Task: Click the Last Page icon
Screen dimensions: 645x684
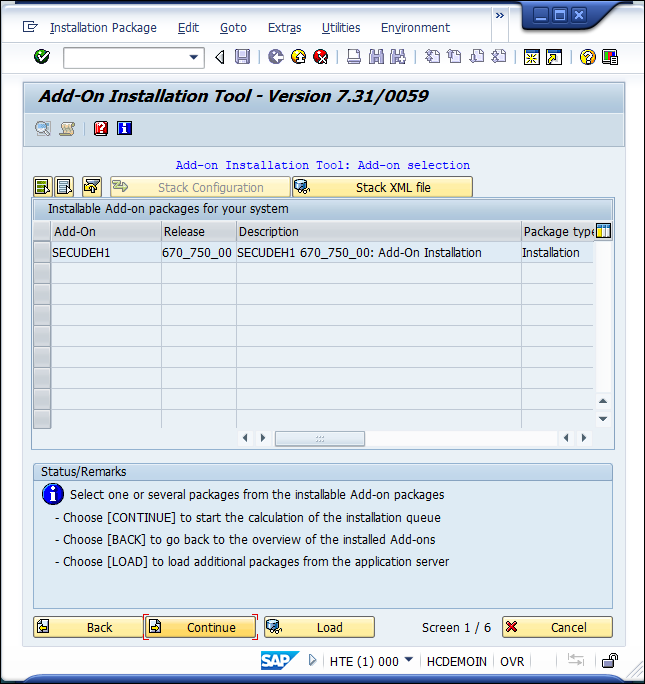Action: [x=498, y=57]
